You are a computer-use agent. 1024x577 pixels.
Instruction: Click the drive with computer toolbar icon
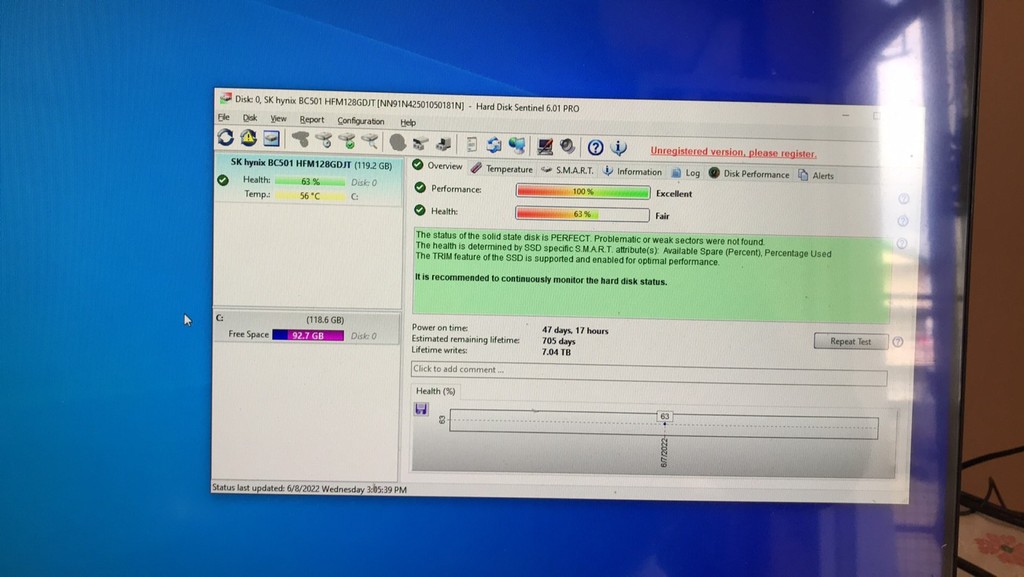click(443, 144)
